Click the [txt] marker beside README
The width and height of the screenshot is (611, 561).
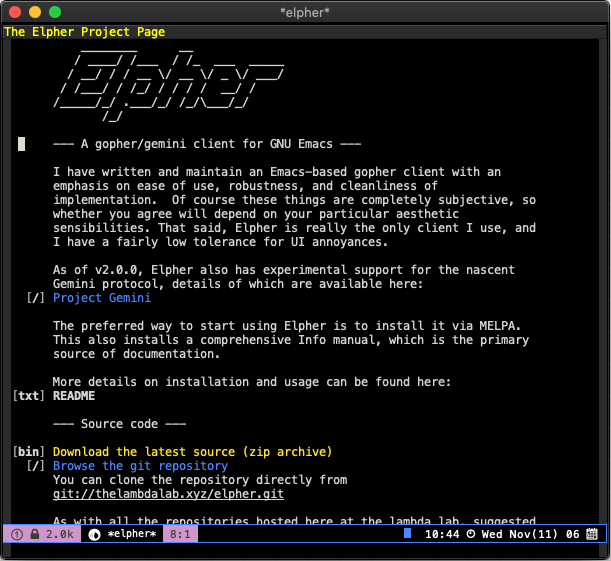click(x=28, y=396)
